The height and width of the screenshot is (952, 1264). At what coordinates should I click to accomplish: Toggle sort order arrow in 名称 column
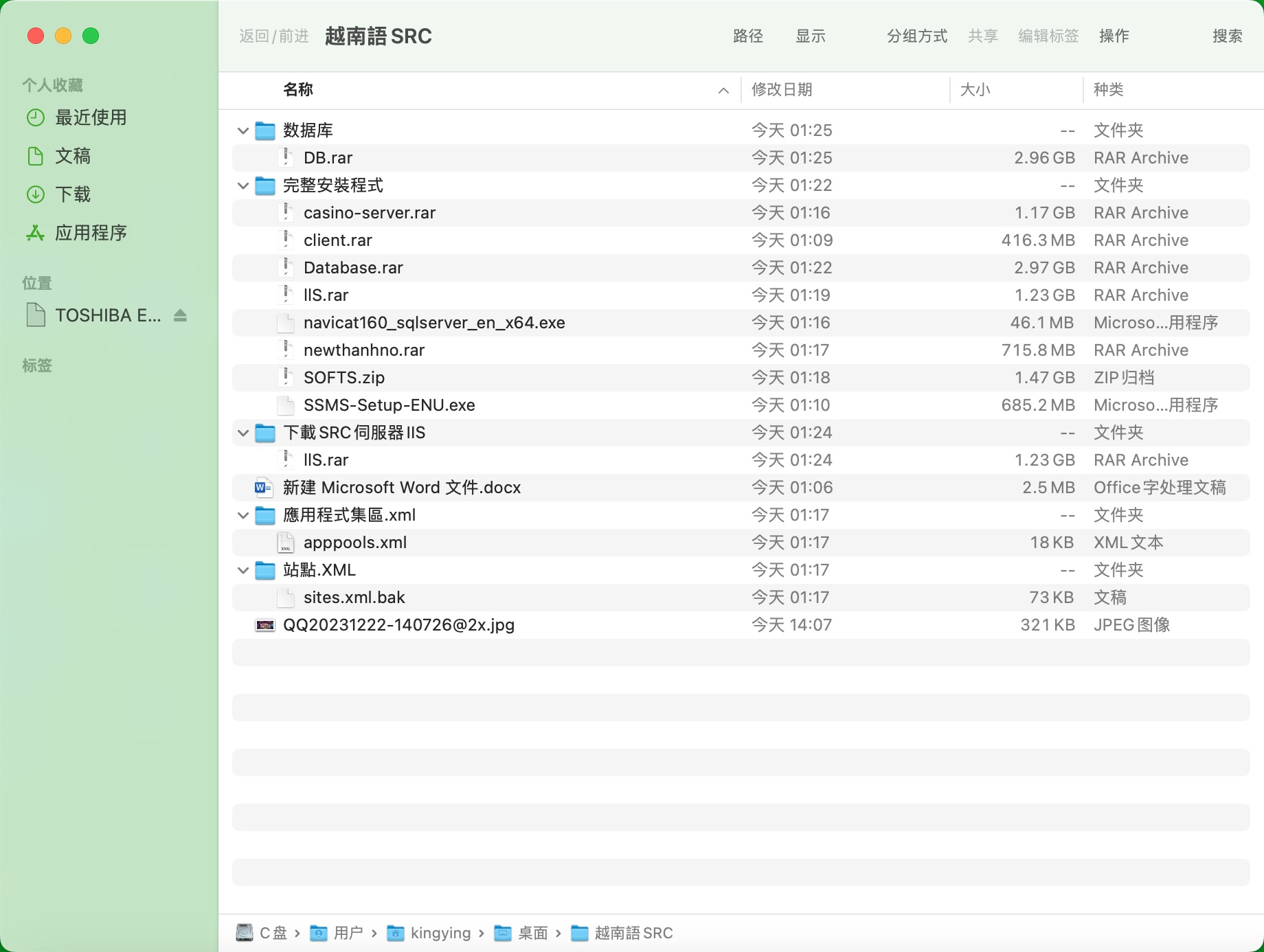pos(723,91)
